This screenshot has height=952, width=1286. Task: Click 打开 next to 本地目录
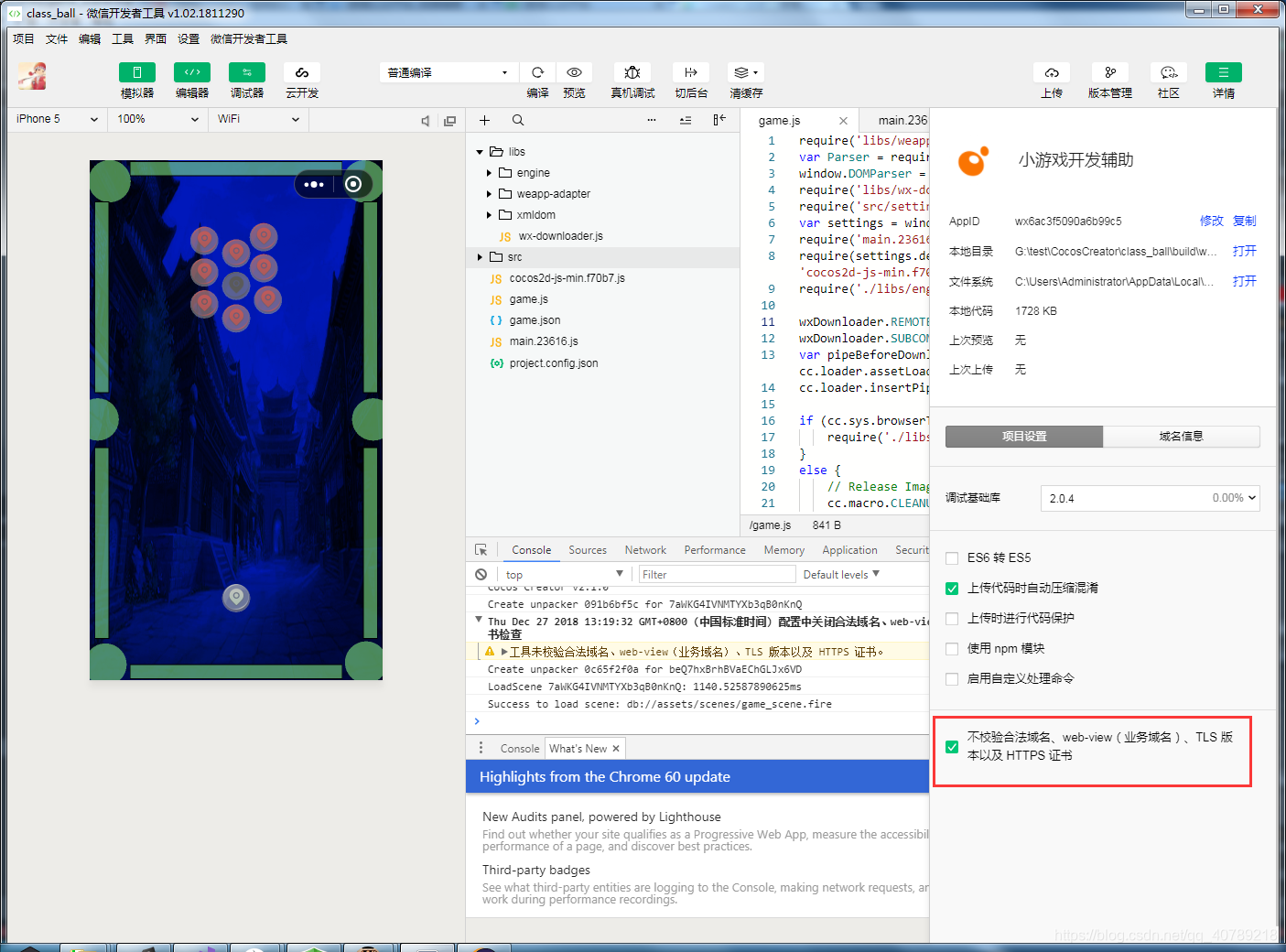[x=1245, y=251]
